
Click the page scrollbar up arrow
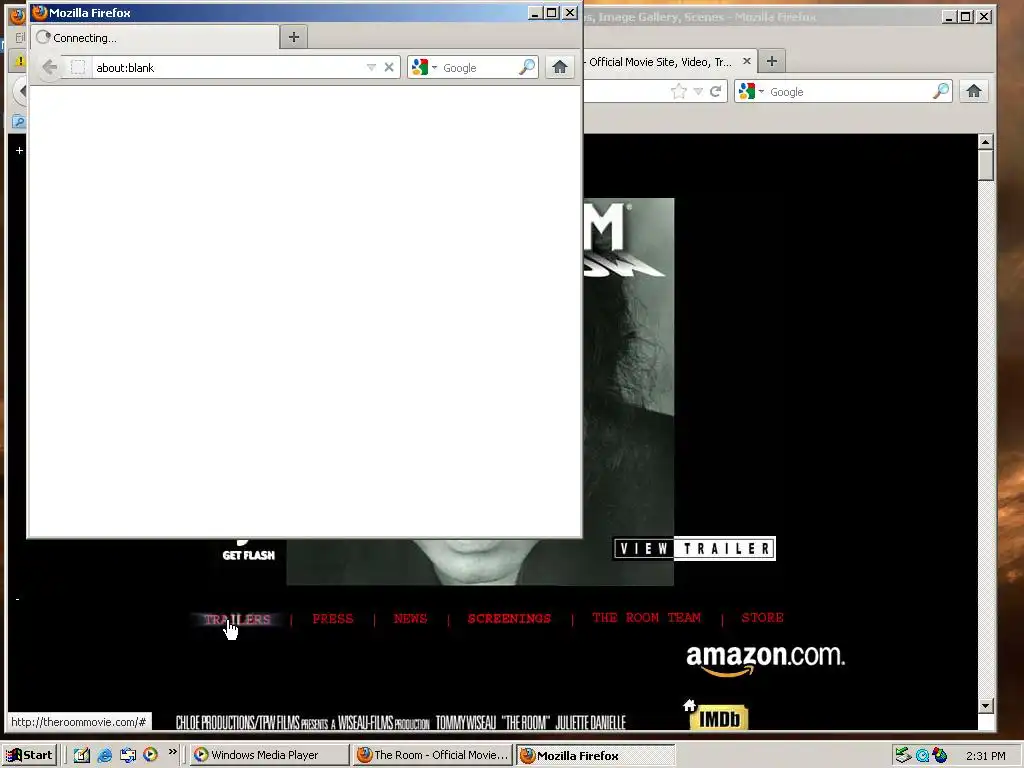985,141
